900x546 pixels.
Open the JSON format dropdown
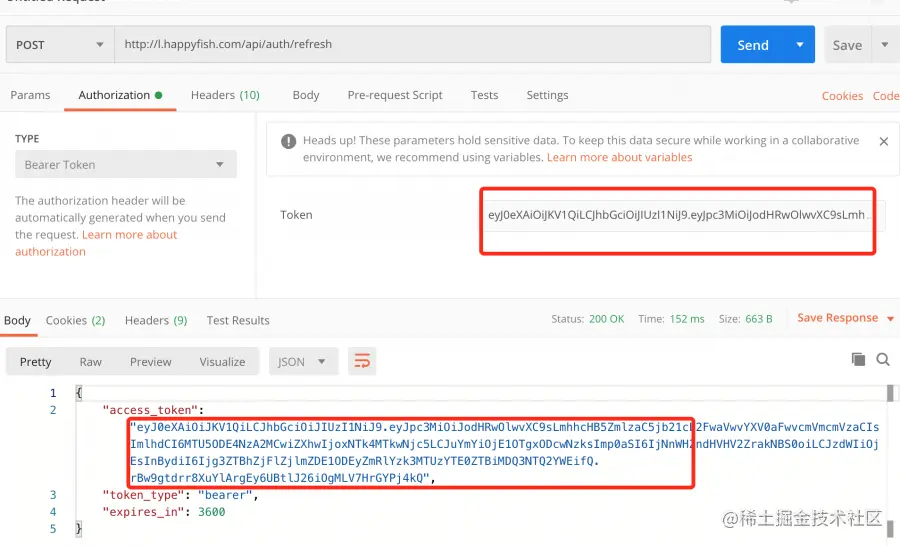[x=303, y=362]
